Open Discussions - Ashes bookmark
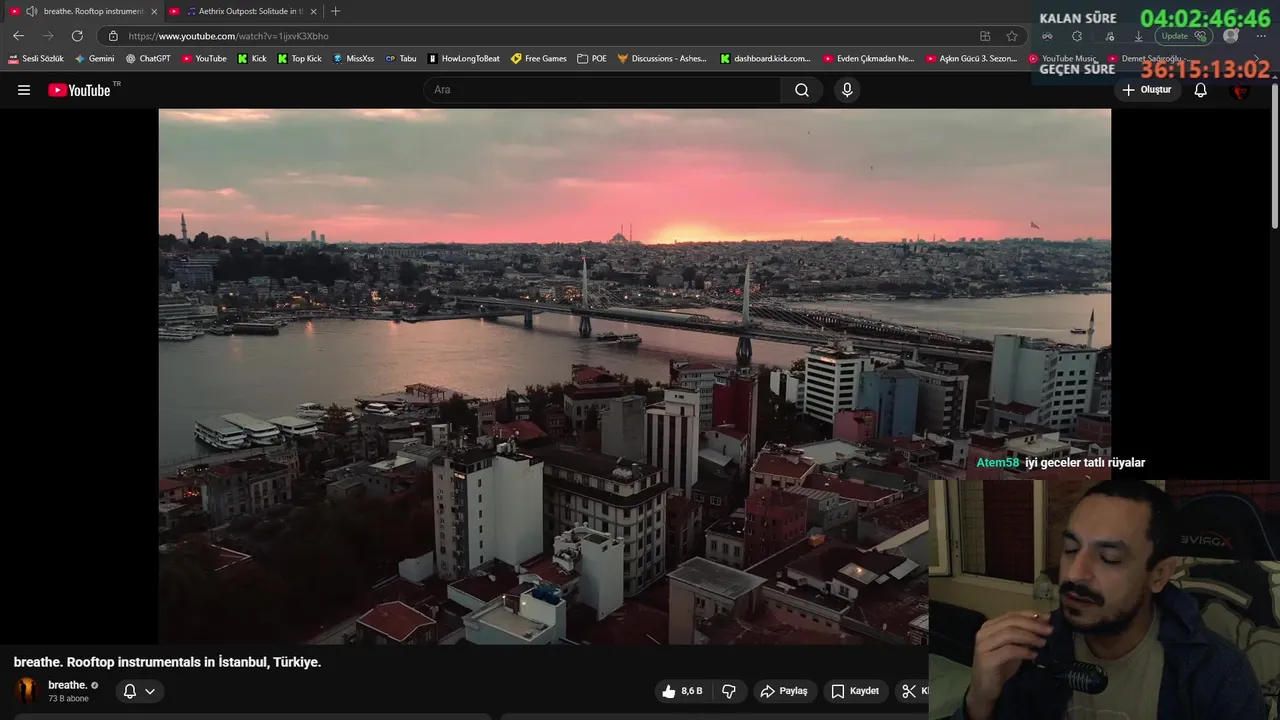The image size is (1280, 720). point(662,58)
